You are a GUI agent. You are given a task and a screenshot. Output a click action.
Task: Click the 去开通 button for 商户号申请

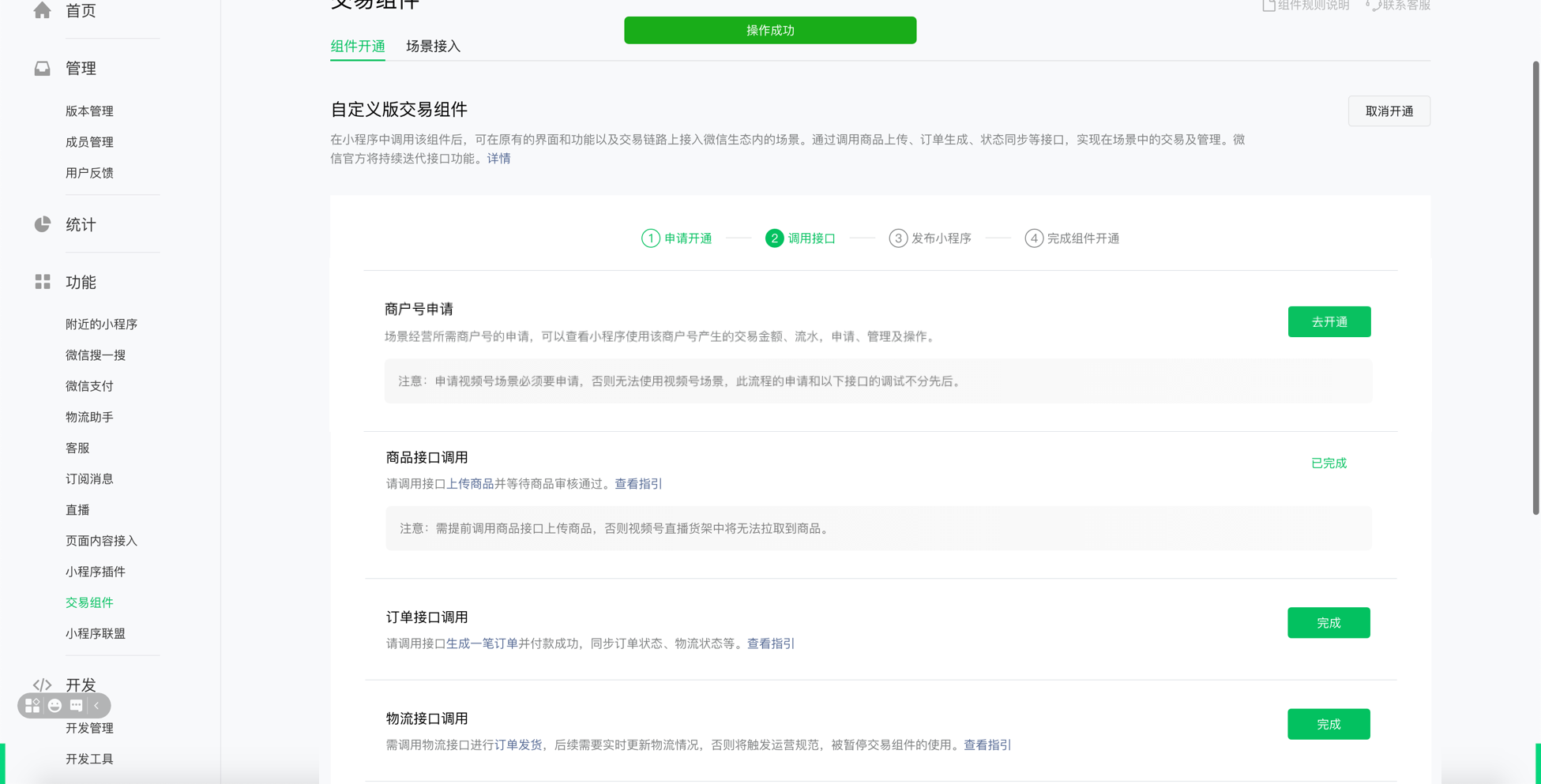[x=1329, y=321]
